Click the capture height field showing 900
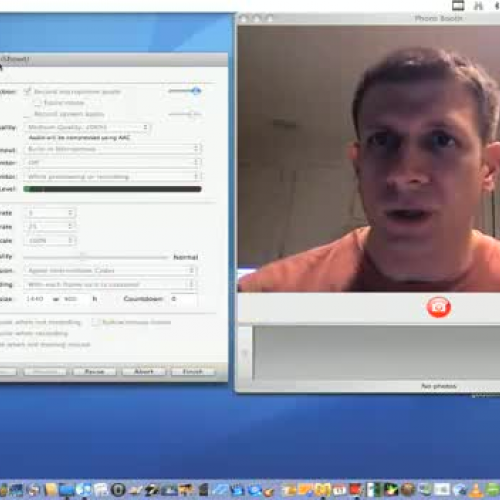The height and width of the screenshot is (500, 500). pos(75,299)
